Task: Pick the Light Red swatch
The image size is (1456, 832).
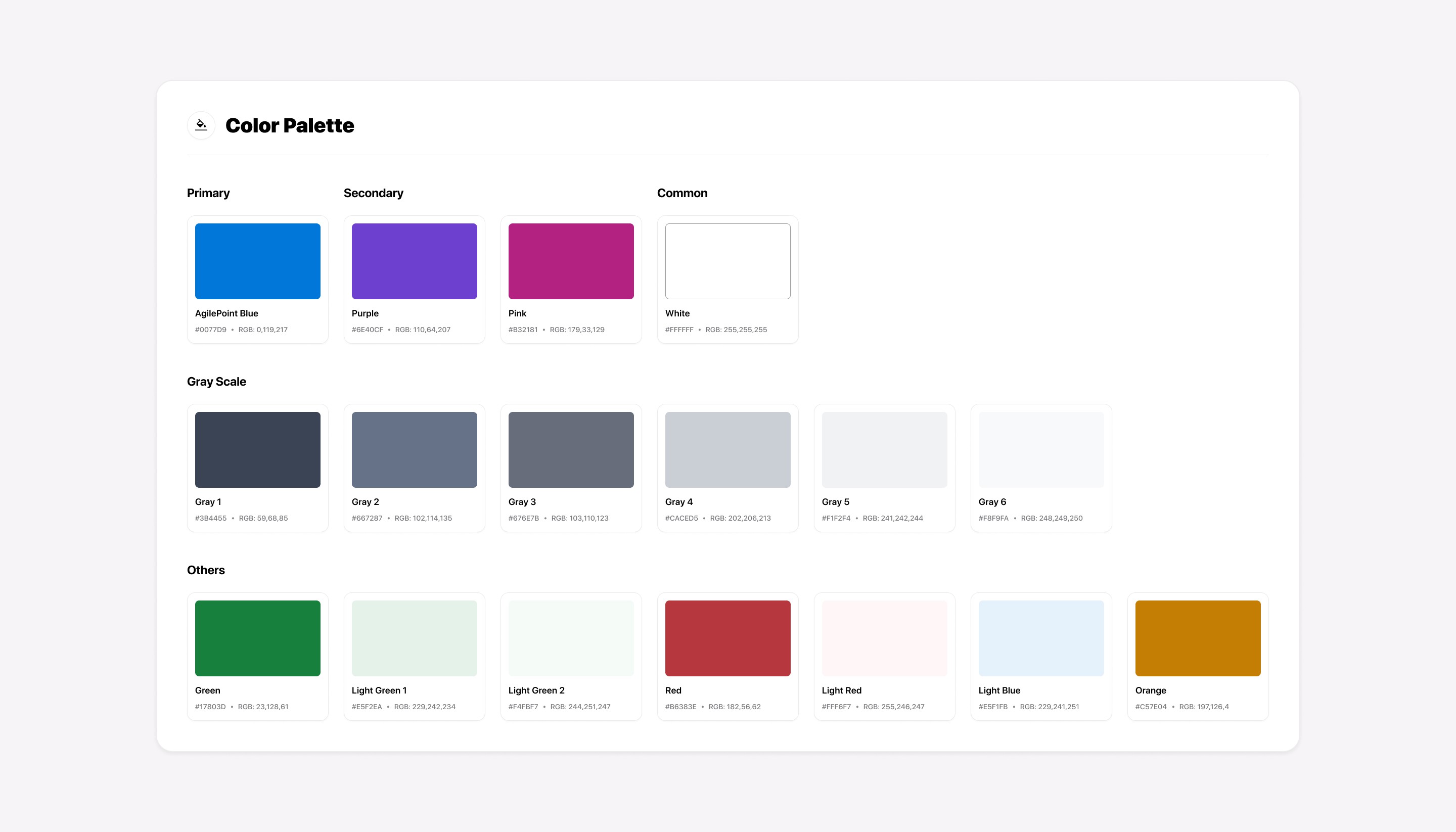Action: pyautogui.click(x=884, y=638)
